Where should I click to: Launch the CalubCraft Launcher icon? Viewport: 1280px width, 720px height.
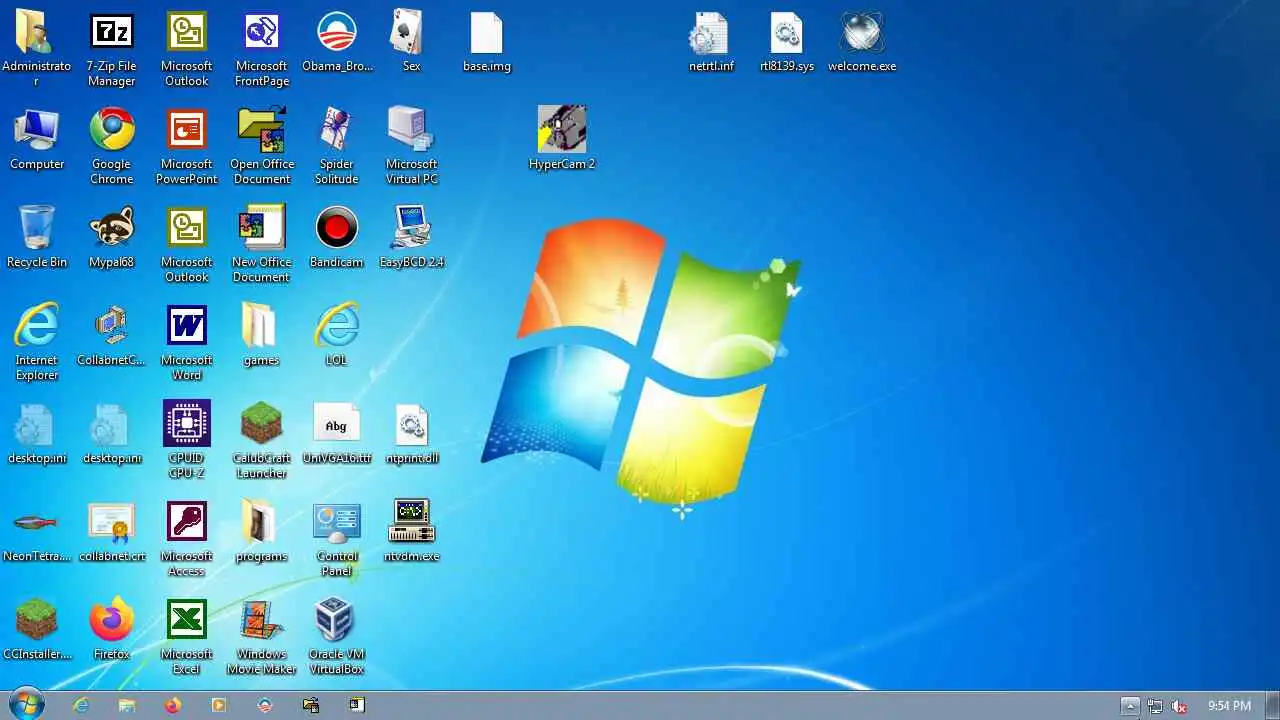(x=261, y=441)
